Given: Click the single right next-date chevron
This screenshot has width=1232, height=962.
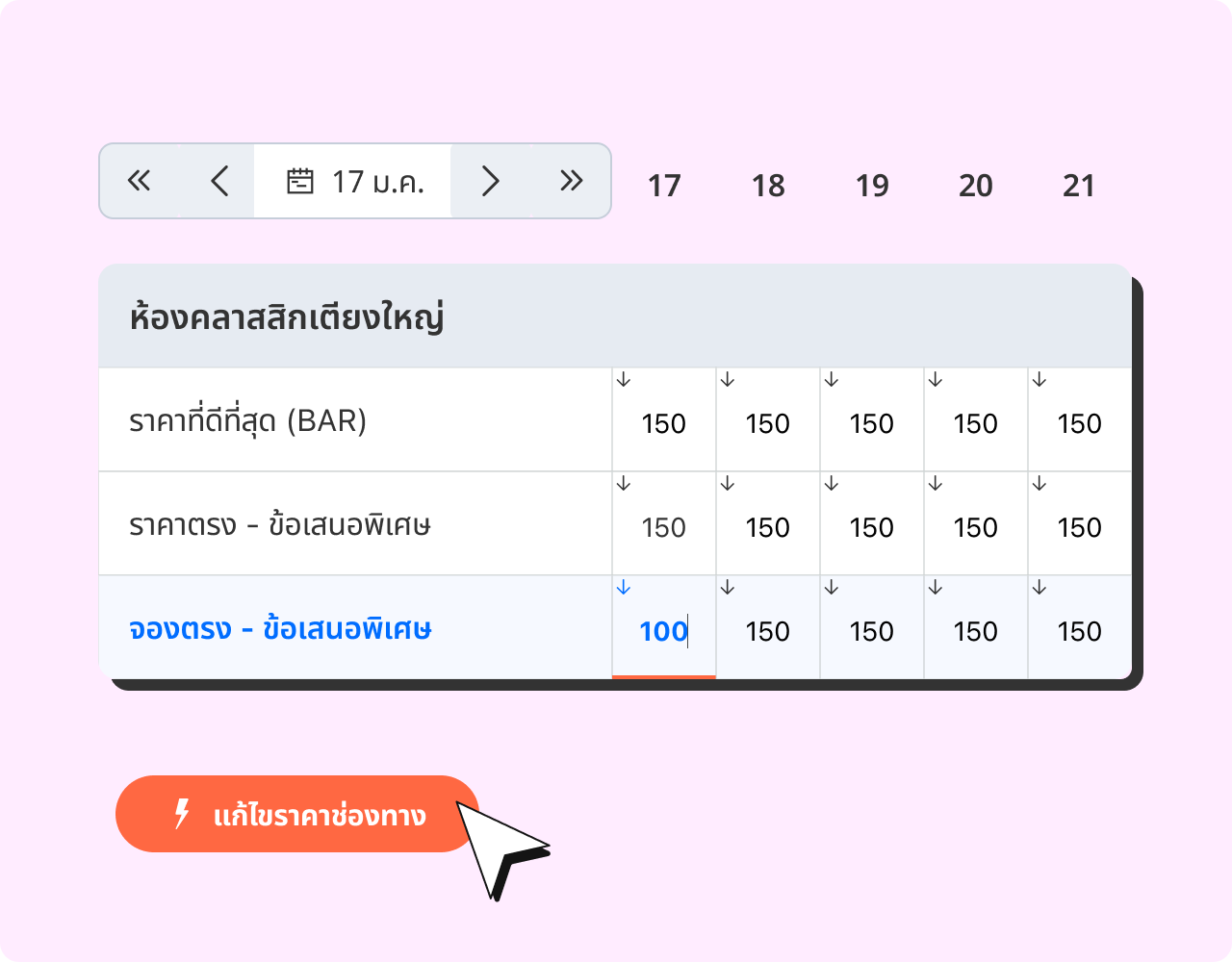Looking at the screenshot, I should 490,181.
